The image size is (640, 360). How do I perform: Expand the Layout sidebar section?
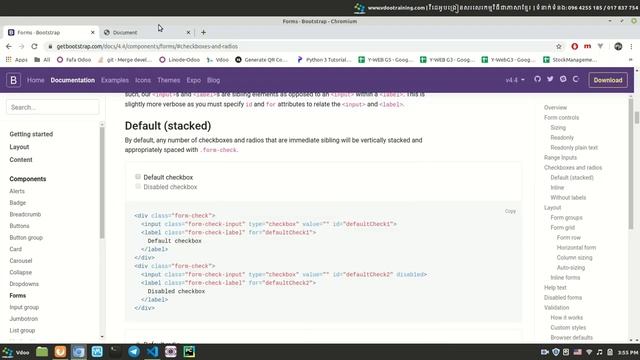coord(19,147)
